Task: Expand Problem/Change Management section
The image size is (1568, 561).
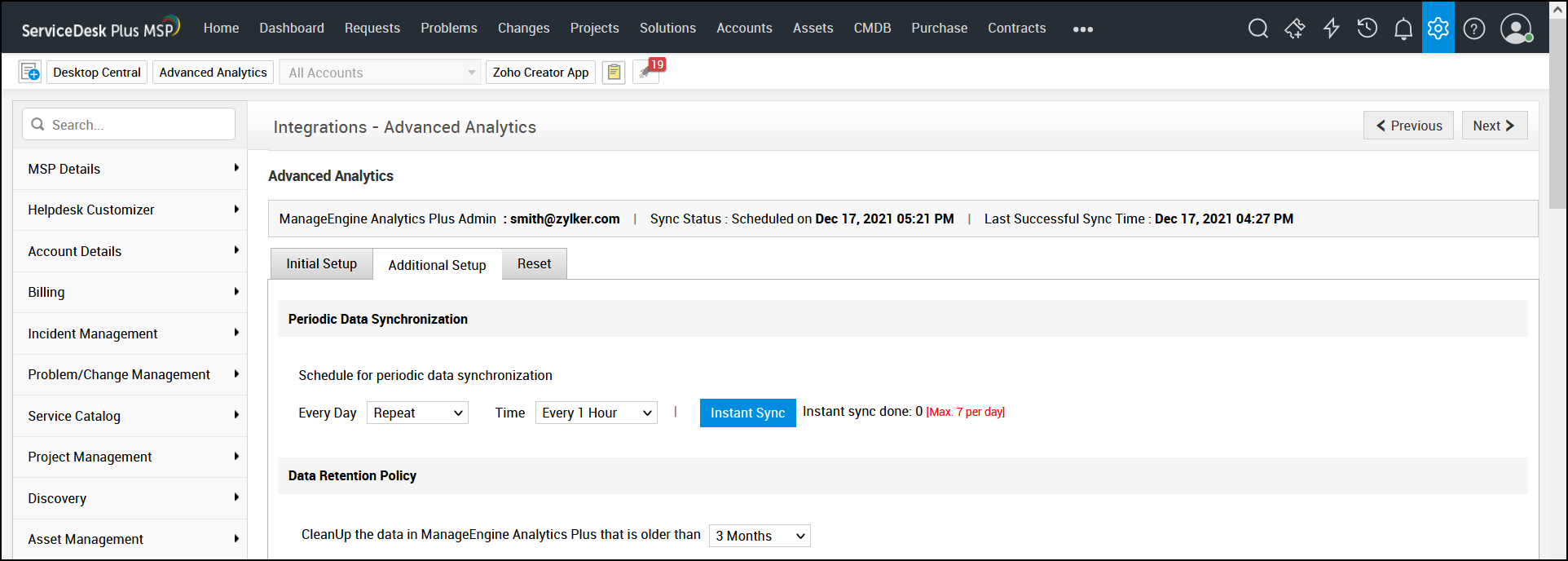Action: [130, 374]
